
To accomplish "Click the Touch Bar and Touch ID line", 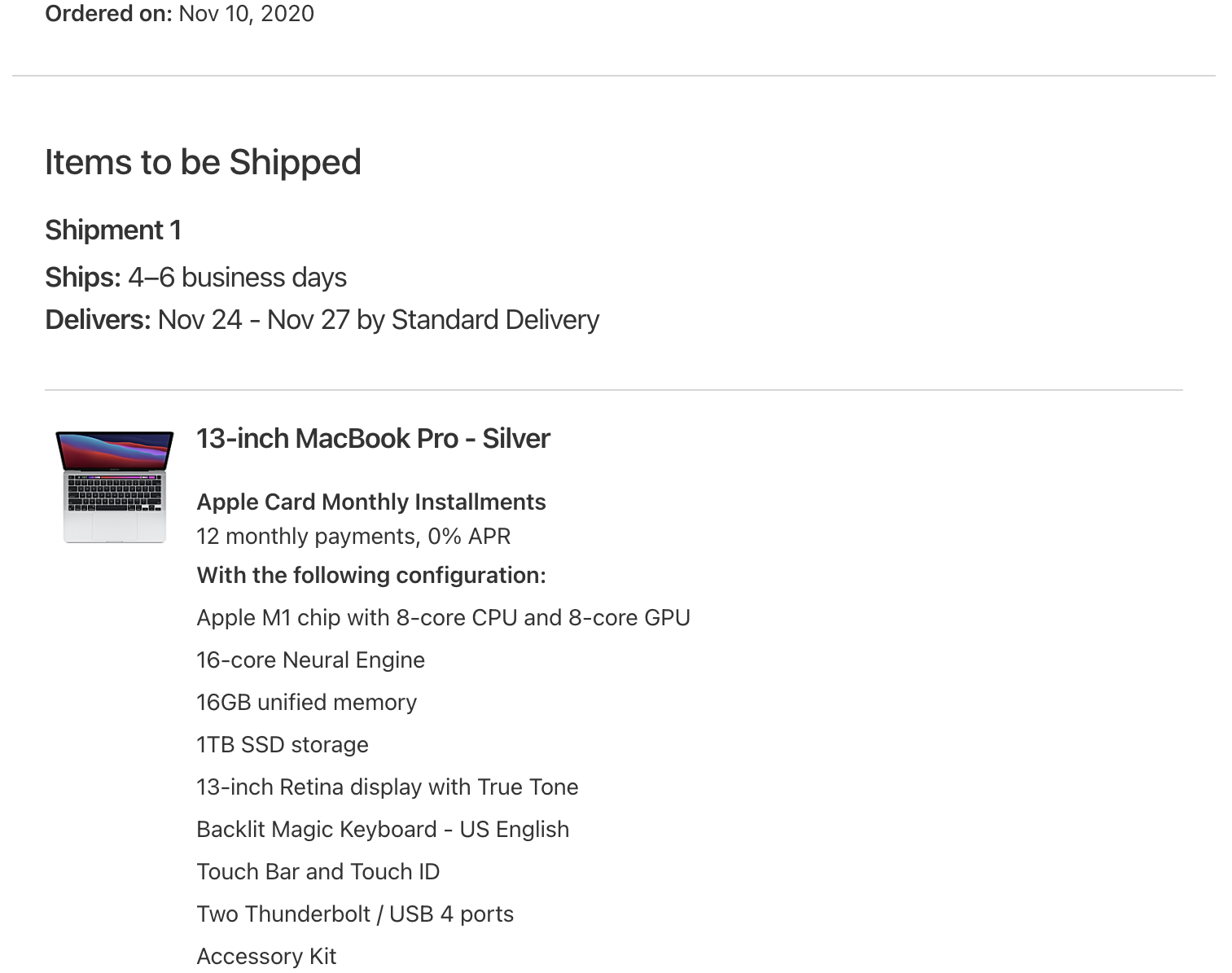I will point(318,872).
